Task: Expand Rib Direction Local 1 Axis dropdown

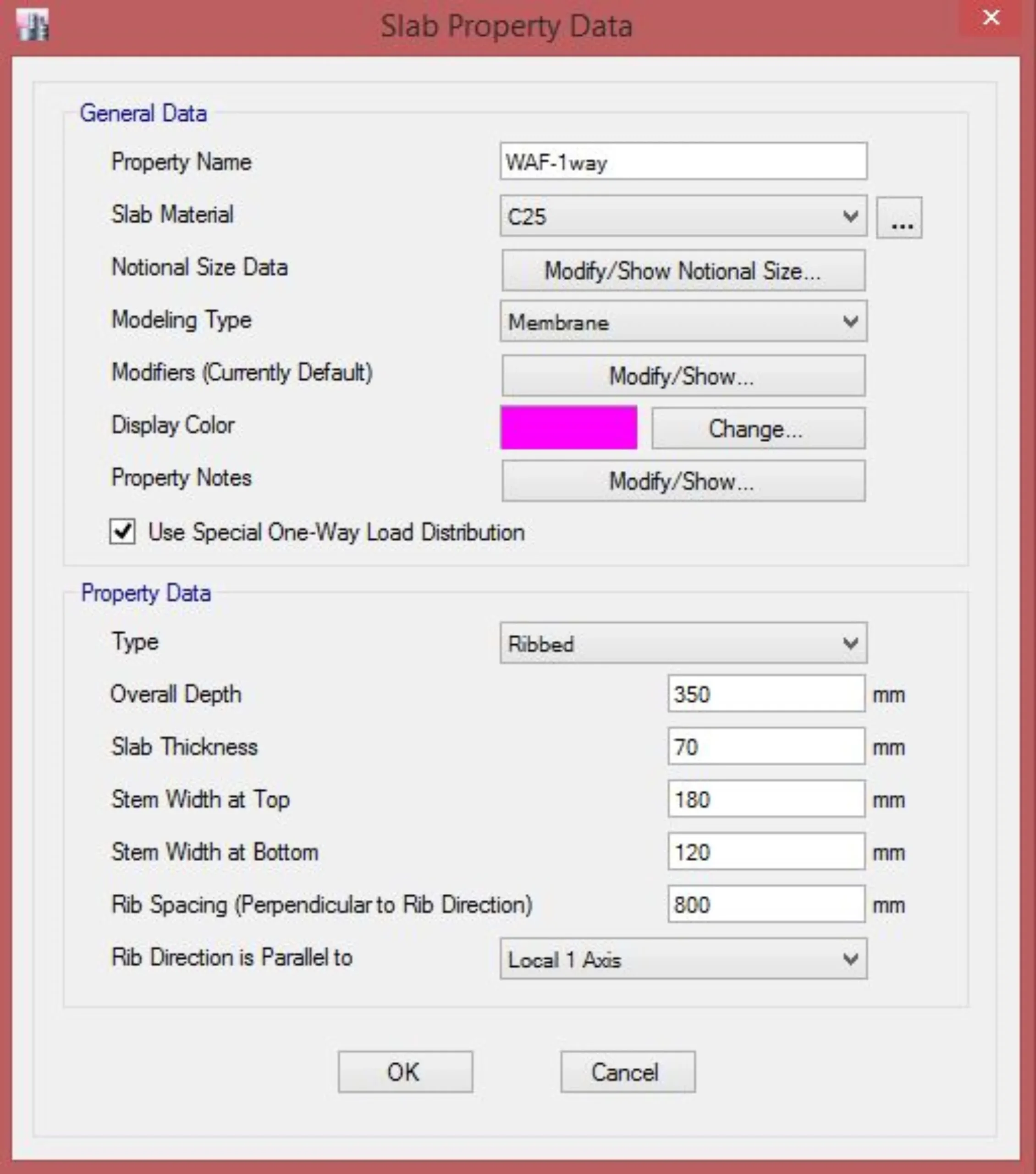Action: coord(683,958)
